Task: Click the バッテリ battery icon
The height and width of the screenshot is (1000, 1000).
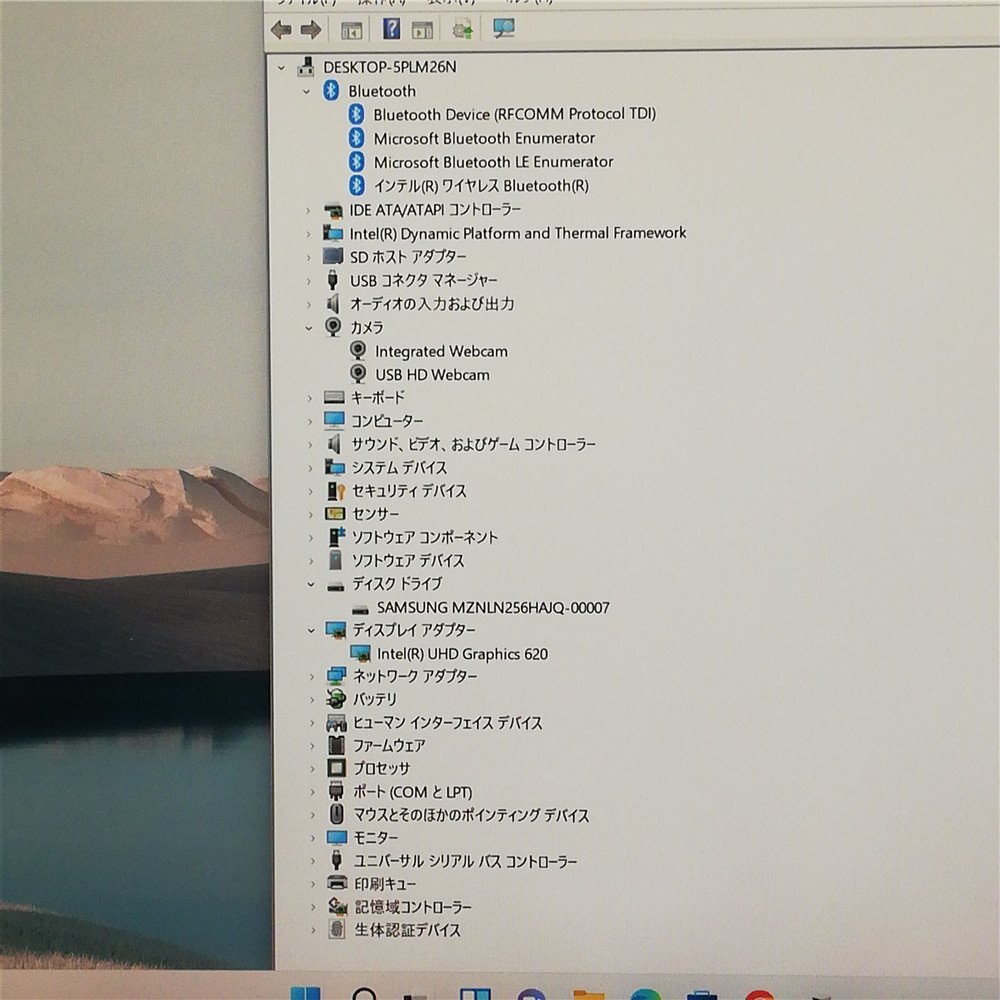Action: [x=336, y=700]
